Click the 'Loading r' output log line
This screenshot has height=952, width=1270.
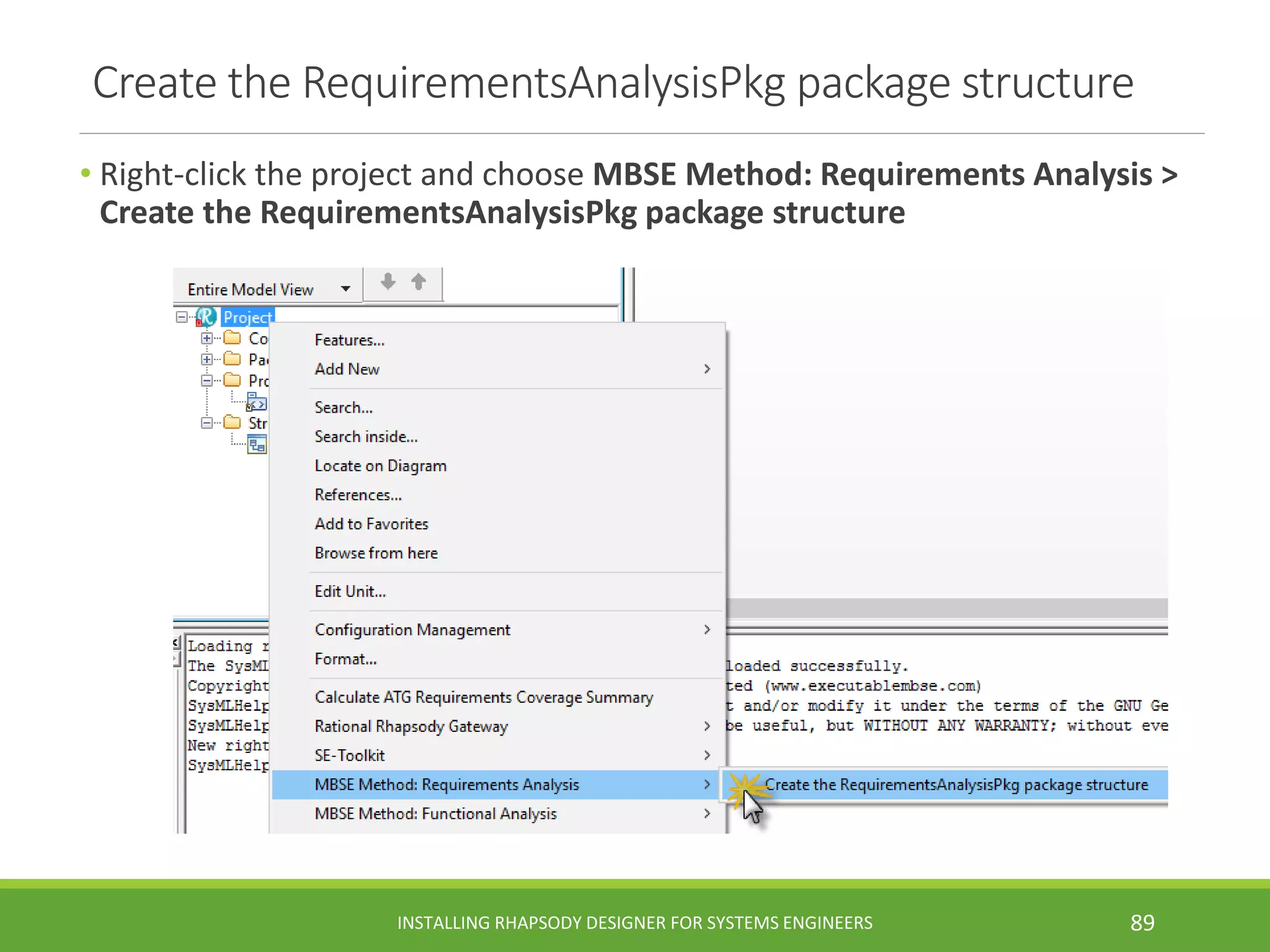tap(228, 646)
